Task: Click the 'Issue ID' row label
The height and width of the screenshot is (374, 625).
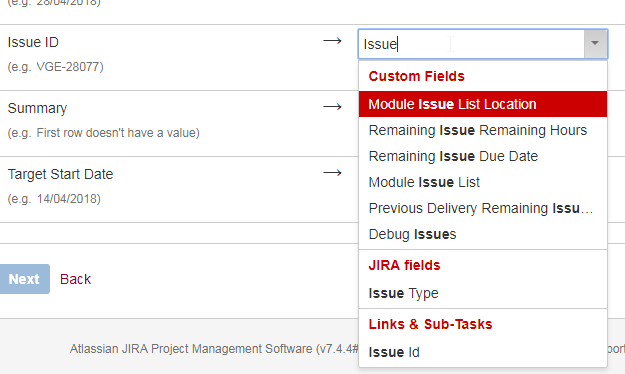Action: coord(33,42)
